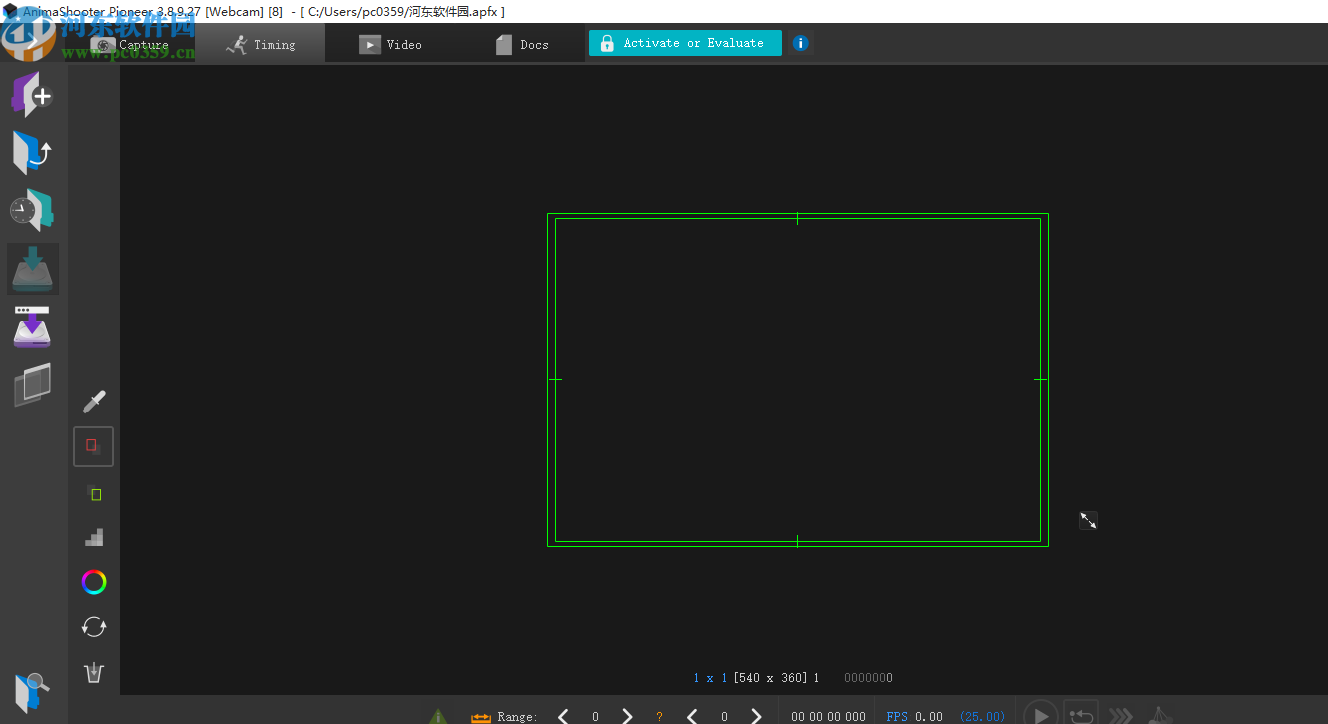Click the left arrow just after the question mark
The height and width of the screenshot is (724, 1328).
pos(692,716)
